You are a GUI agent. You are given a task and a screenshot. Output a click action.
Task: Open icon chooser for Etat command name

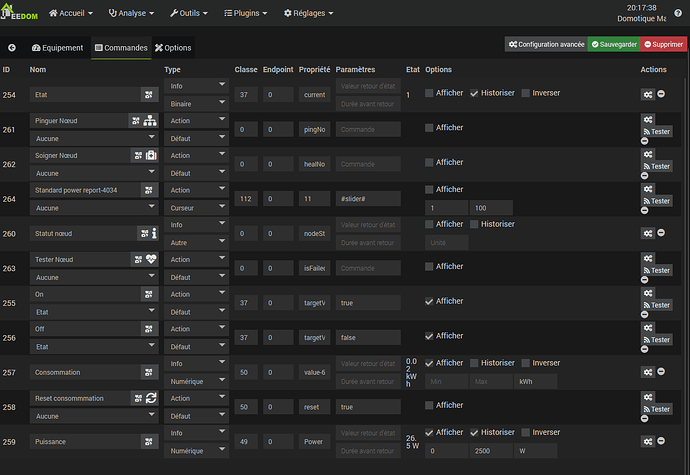(149, 95)
